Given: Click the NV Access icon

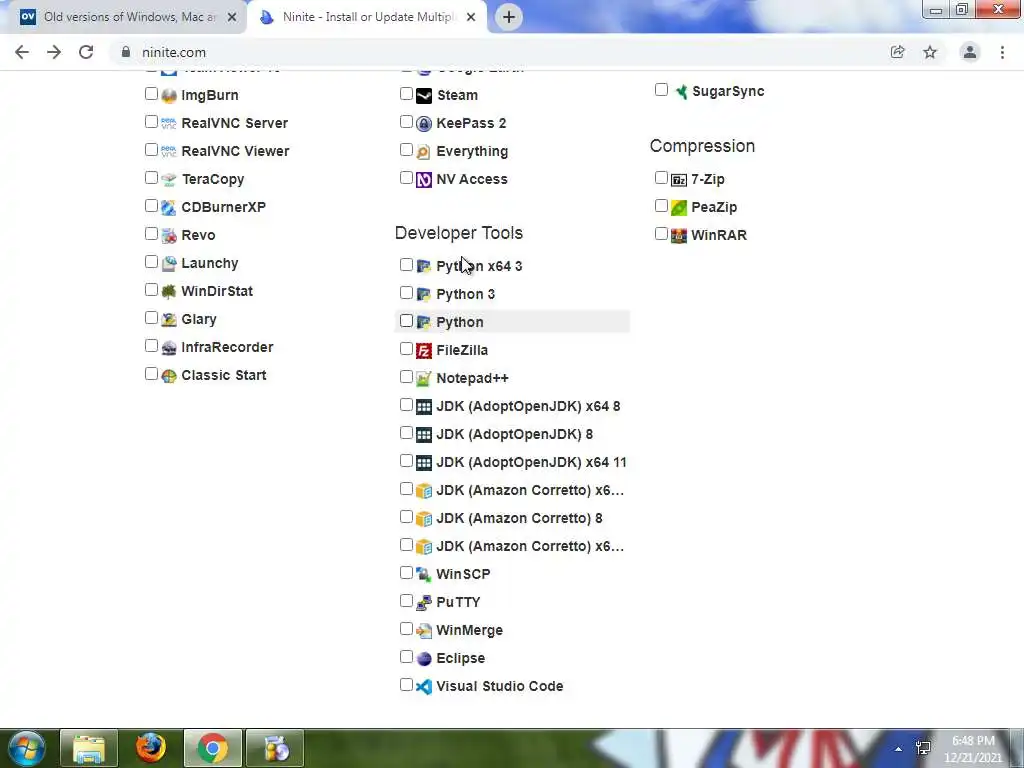Looking at the screenshot, I should click(x=424, y=180).
